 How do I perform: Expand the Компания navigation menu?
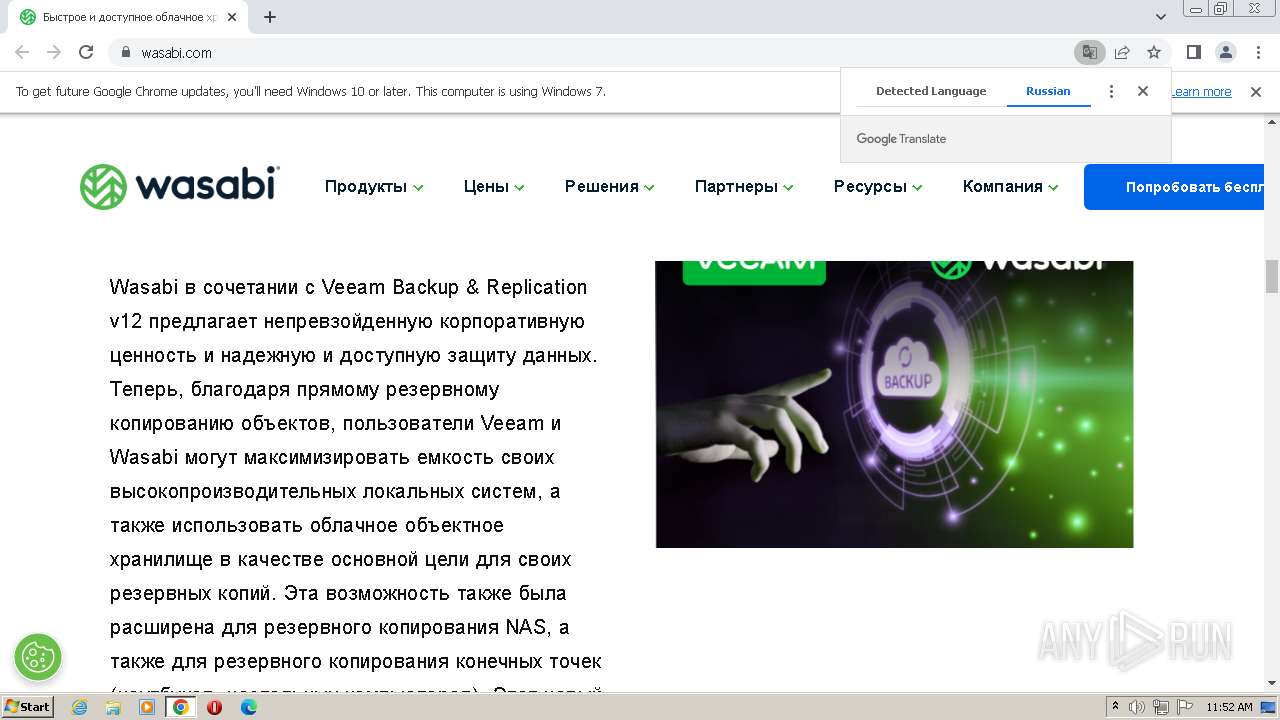pyautogui.click(x=1010, y=186)
